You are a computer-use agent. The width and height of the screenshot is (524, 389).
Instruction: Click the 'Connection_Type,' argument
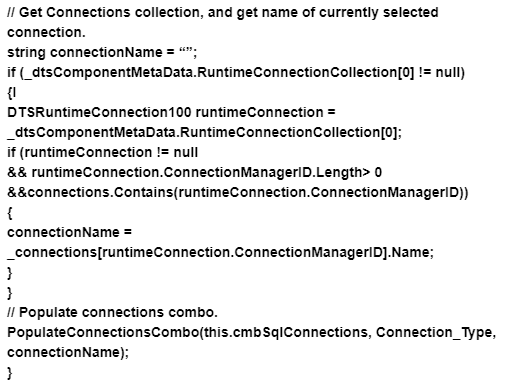(x=436, y=333)
